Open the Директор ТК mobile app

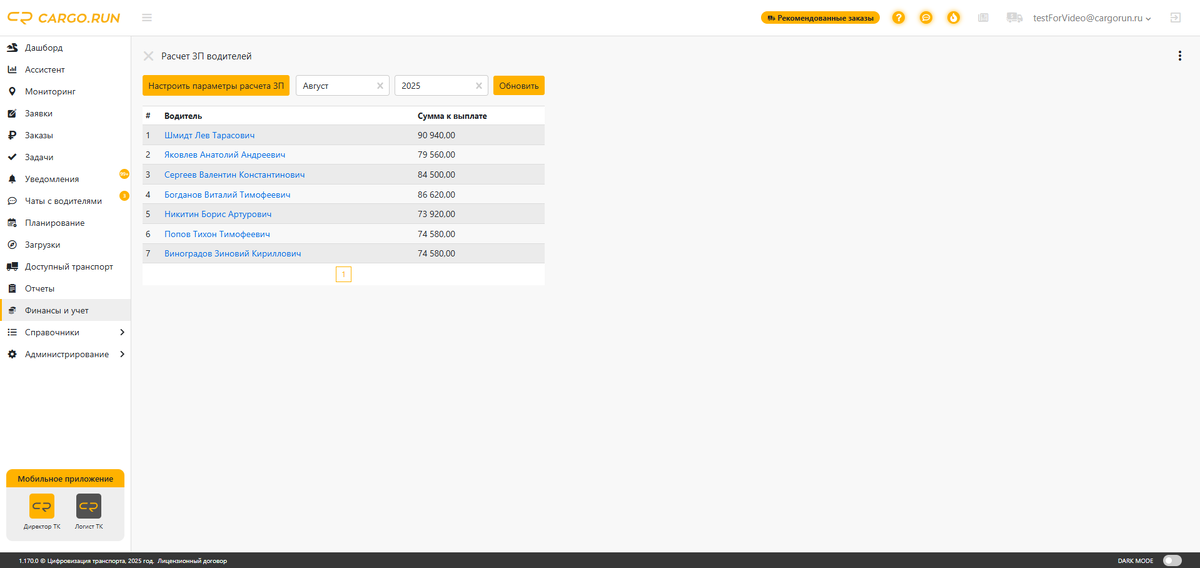pyautogui.click(x=42, y=511)
